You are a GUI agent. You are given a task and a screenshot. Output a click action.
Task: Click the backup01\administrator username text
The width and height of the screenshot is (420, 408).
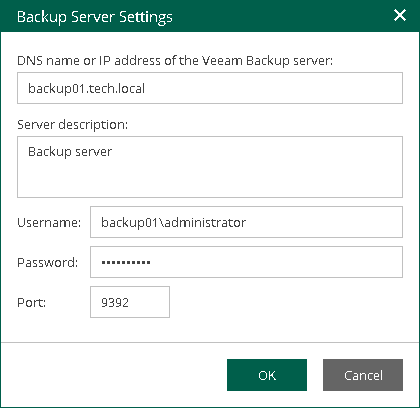(173, 222)
